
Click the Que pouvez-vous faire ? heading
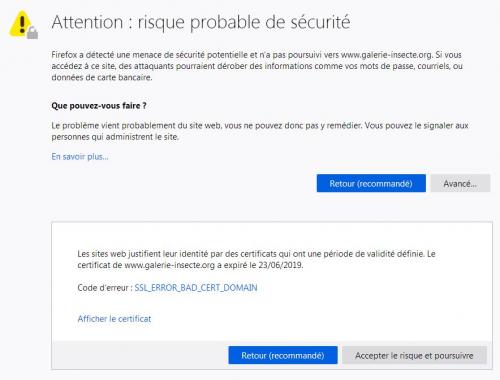(x=99, y=106)
